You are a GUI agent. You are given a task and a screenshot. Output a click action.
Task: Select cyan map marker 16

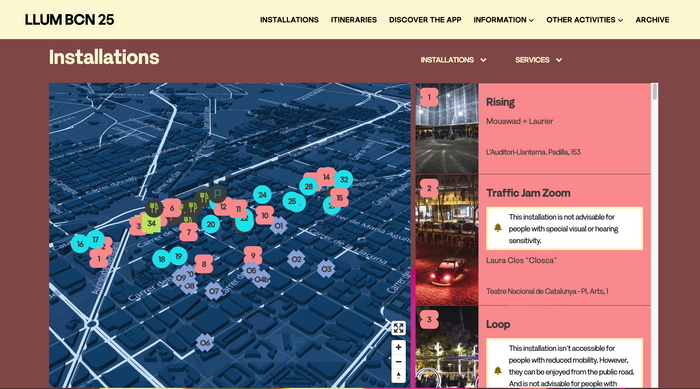80,244
